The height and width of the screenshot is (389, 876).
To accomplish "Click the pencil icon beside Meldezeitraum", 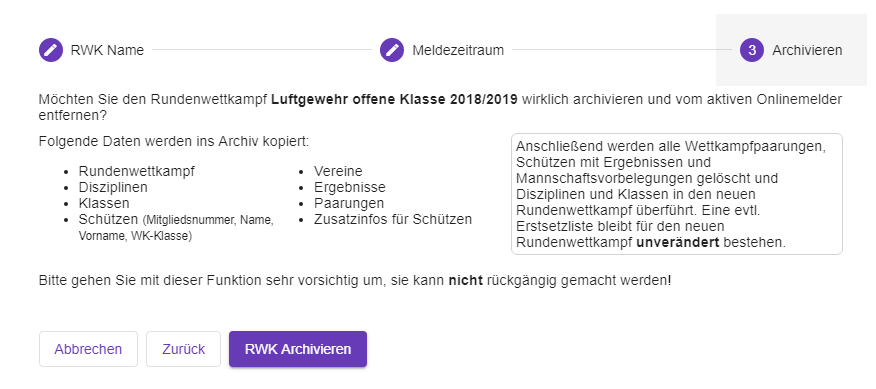I will pyautogui.click(x=392, y=50).
